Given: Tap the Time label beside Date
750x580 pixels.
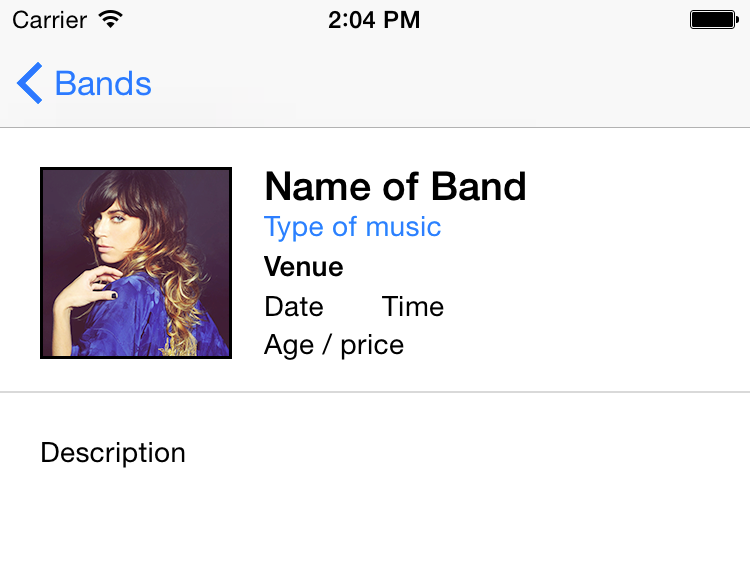Looking at the screenshot, I should 413,306.
